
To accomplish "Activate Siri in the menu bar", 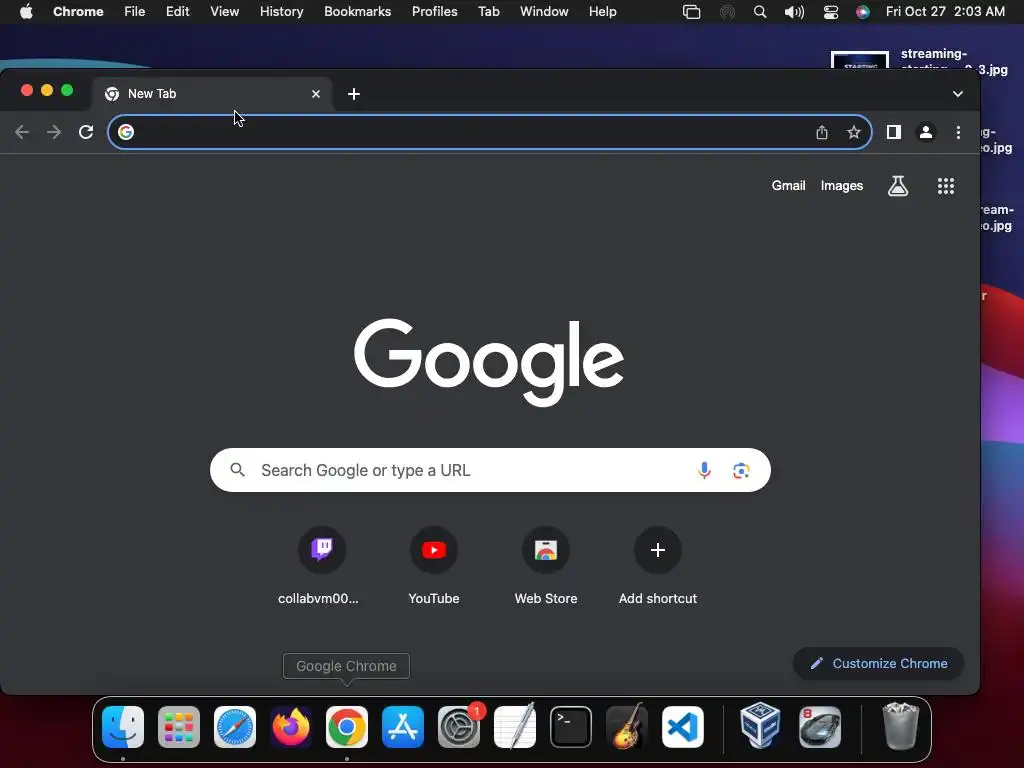I will [863, 12].
